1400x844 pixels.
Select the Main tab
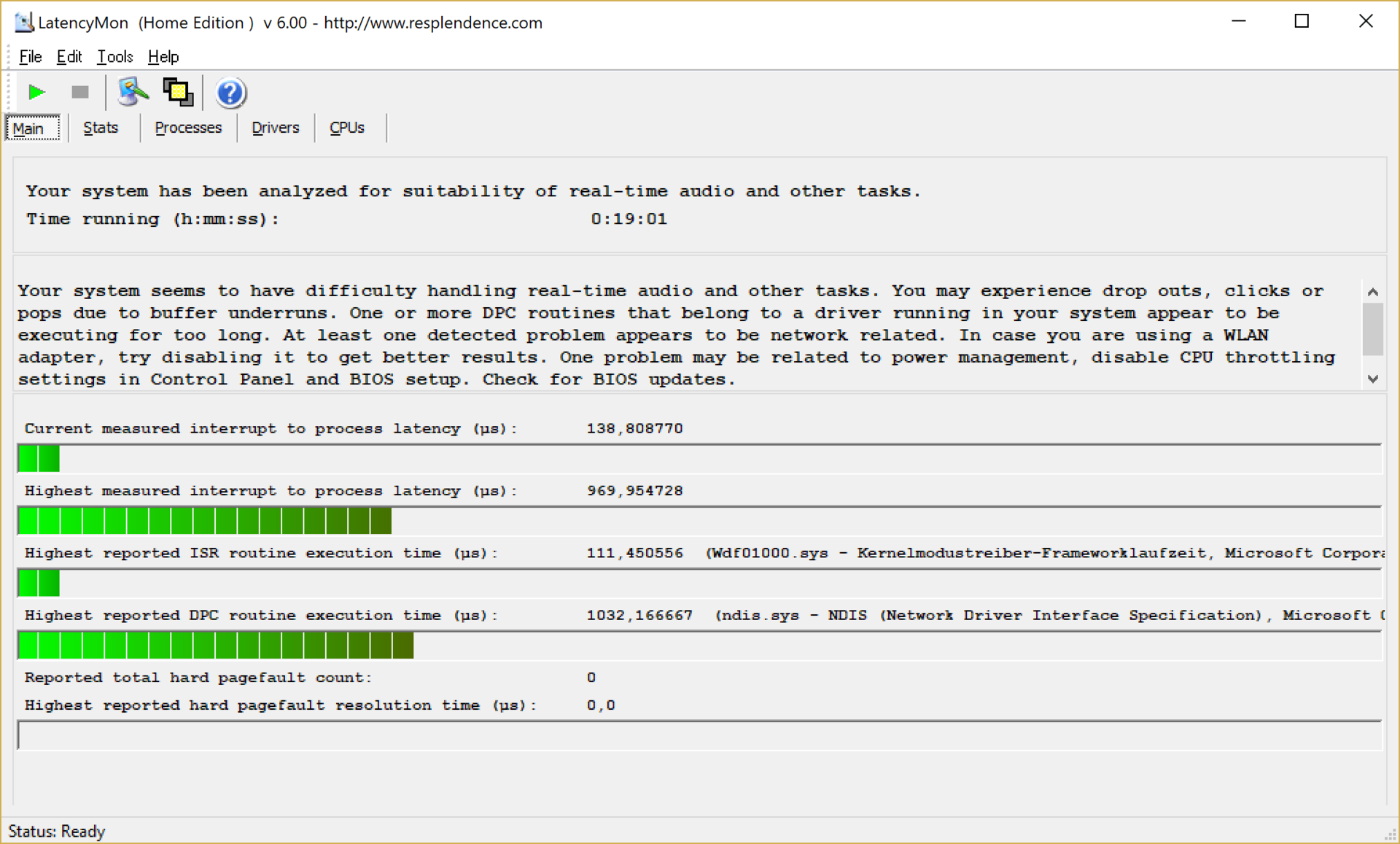29,128
